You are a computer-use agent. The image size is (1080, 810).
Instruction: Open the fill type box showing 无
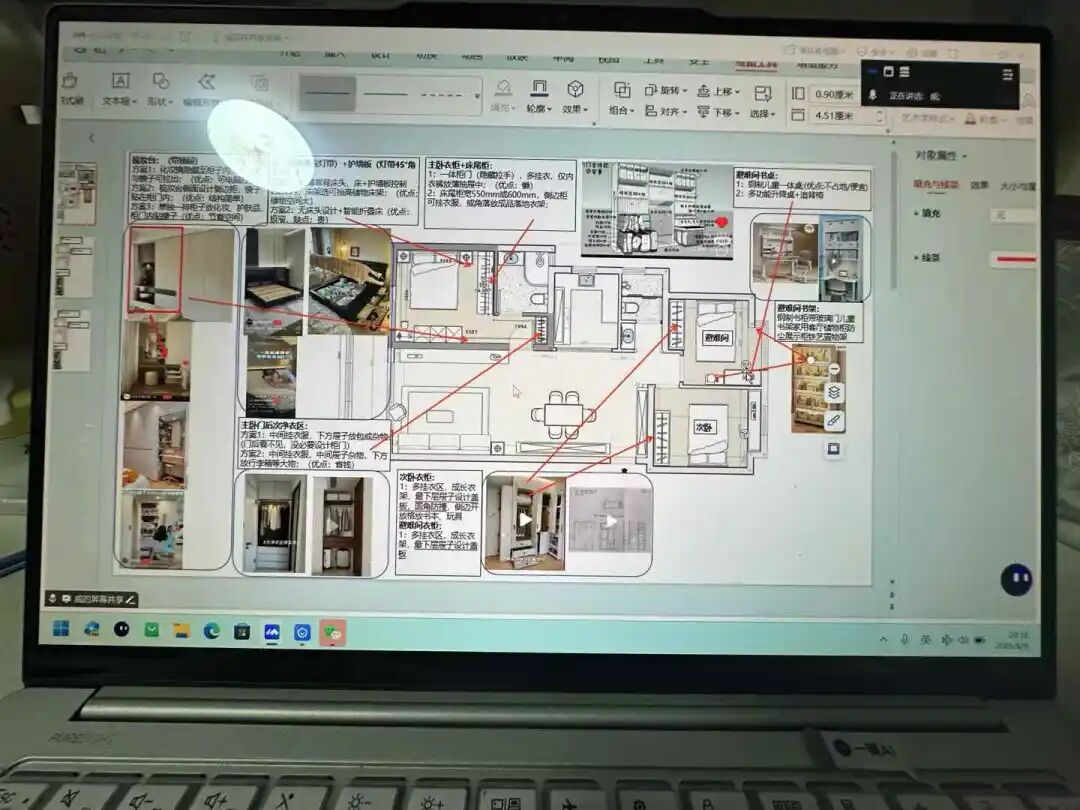tap(1012, 216)
